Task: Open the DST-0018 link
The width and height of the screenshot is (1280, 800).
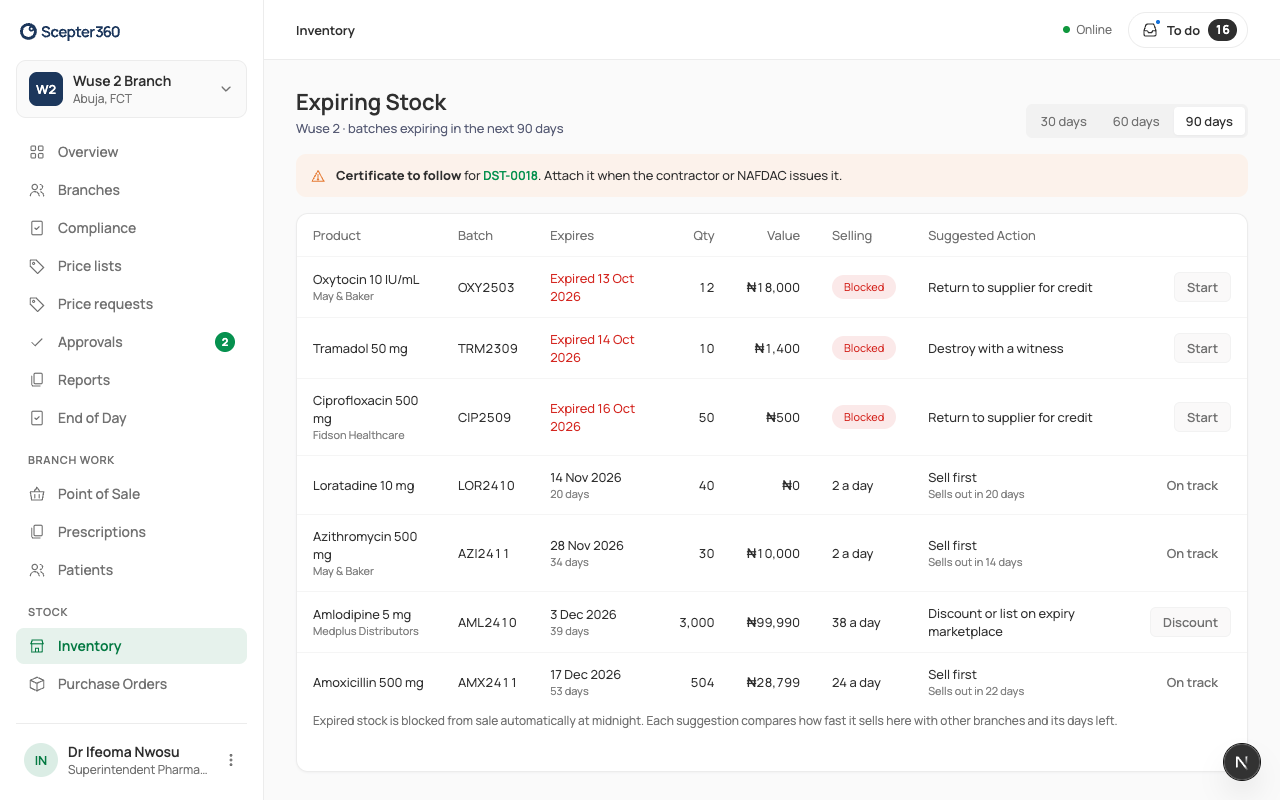Action: pyautogui.click(x=510, y=176)
